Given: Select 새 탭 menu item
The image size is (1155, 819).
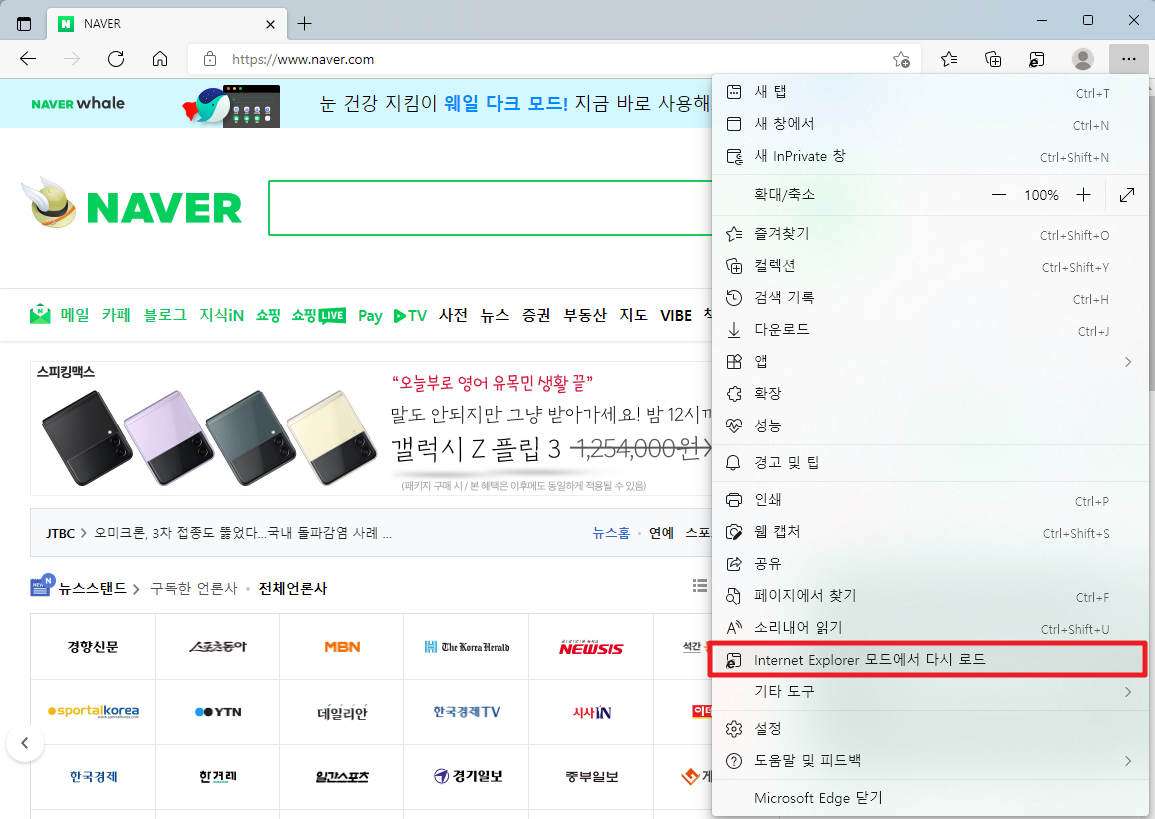Looking at the screenshot, I should point(930,92).
